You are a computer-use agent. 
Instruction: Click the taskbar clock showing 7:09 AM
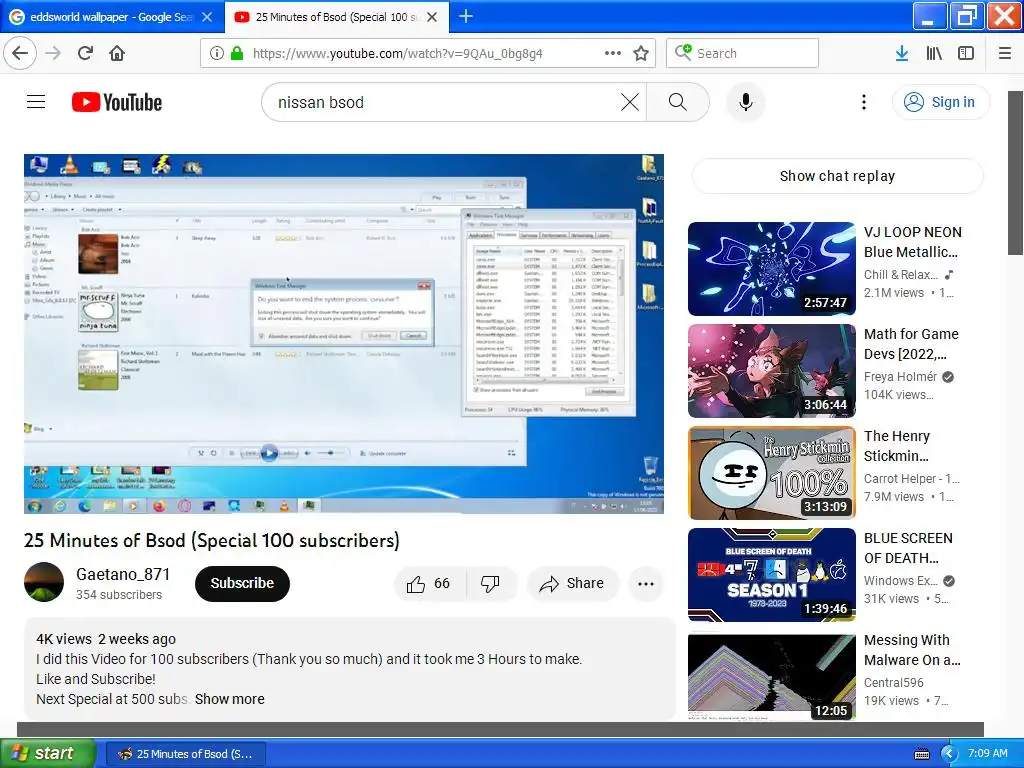point(987,753)
